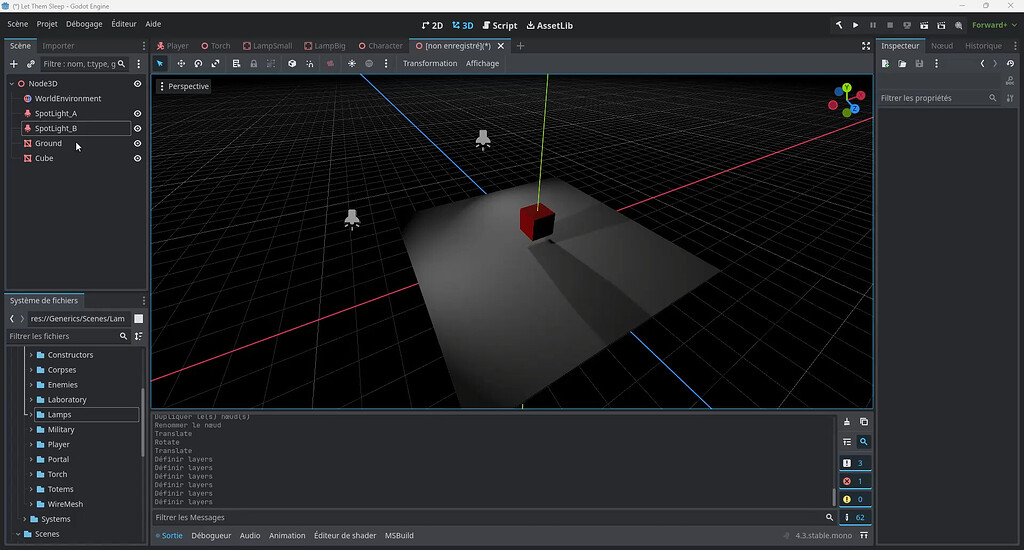Open the Affichage viewport menu
Viewport: 1024px width, 550px height.
point(482,63)
